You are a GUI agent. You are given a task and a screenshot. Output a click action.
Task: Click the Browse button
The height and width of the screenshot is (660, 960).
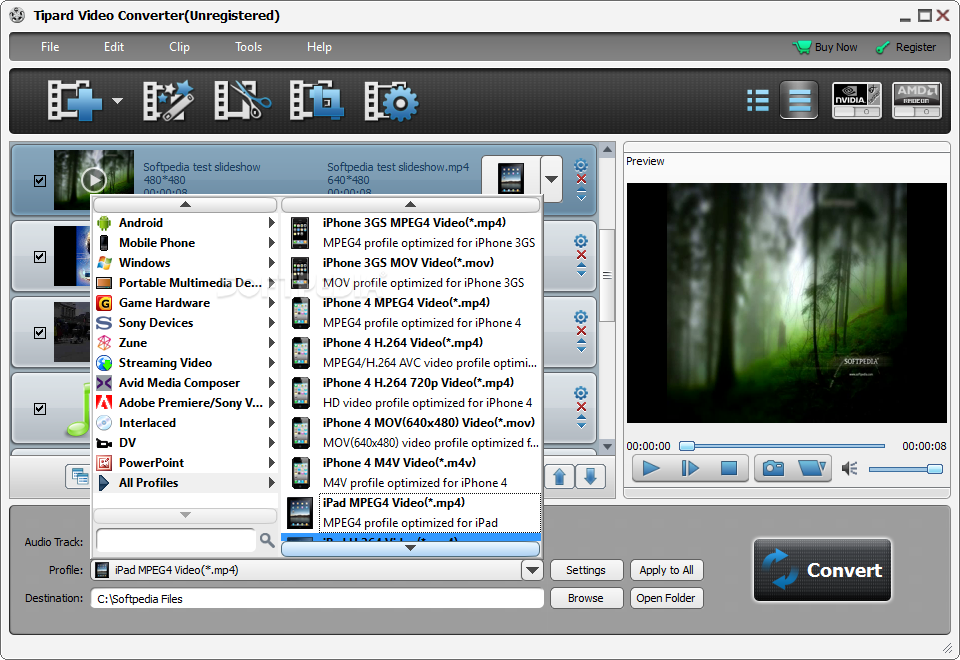586,598
